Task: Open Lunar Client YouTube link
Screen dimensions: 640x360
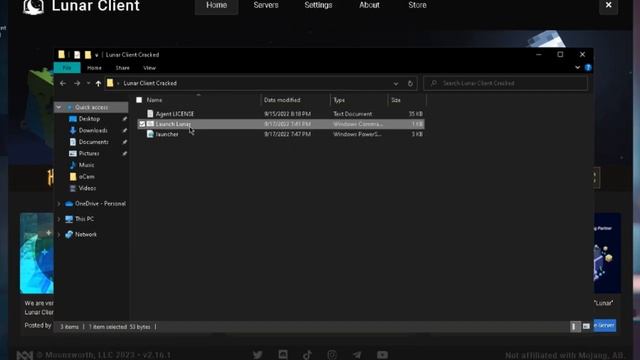Action: (x=382, y=355)
